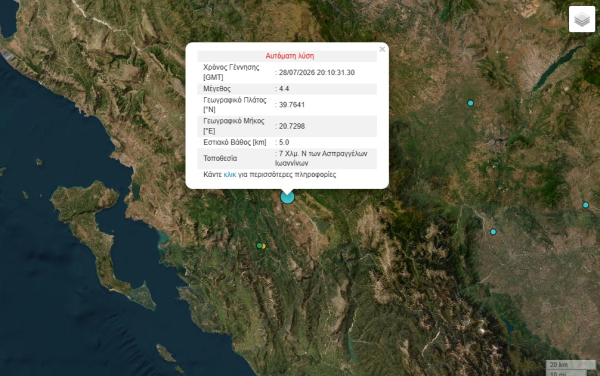Click the location text '7 Χλμ. Ν των Ασπραγγέλων'

tap(323, 153)
